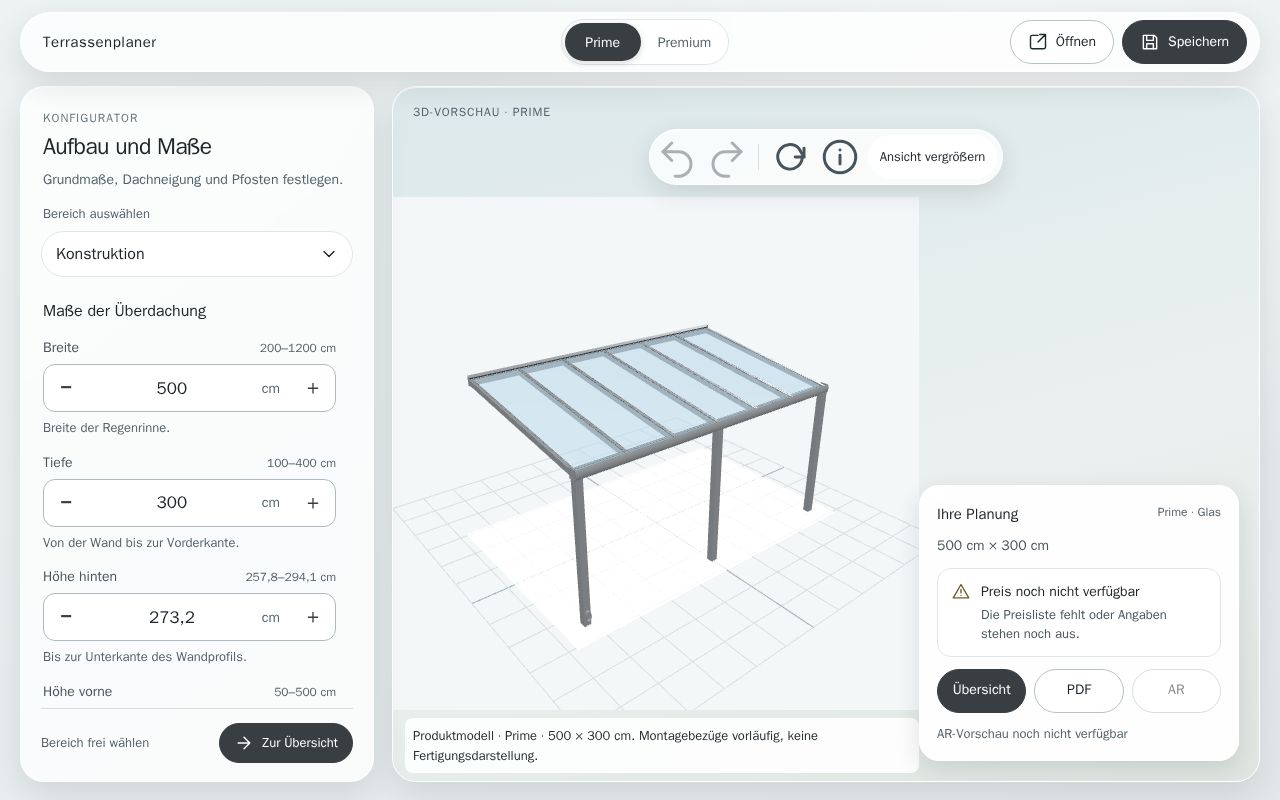
Task: Click the '257,8–294,1 cm' range text
Action: pyautogui.click(x=291, y=577)
